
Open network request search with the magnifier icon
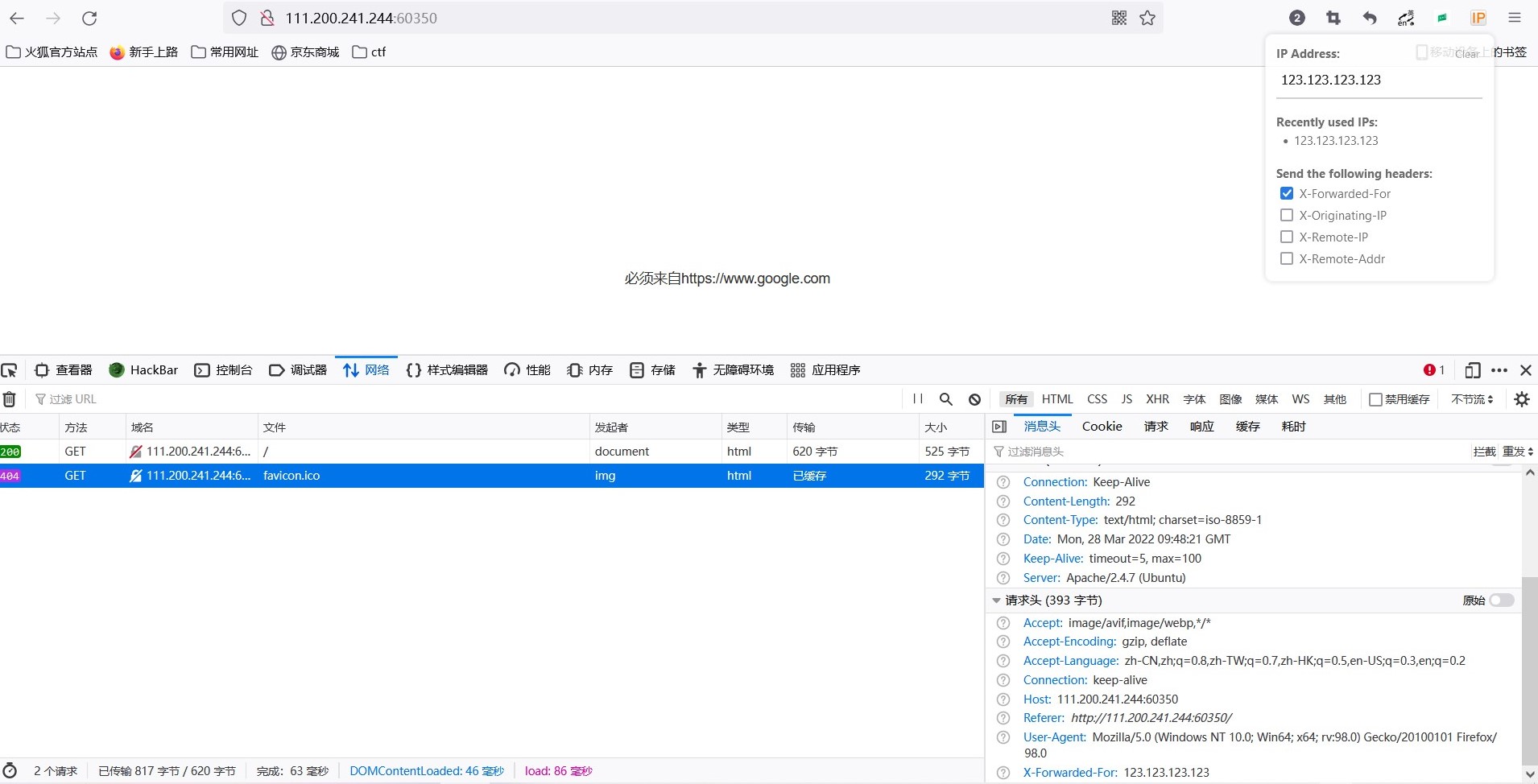945,398
